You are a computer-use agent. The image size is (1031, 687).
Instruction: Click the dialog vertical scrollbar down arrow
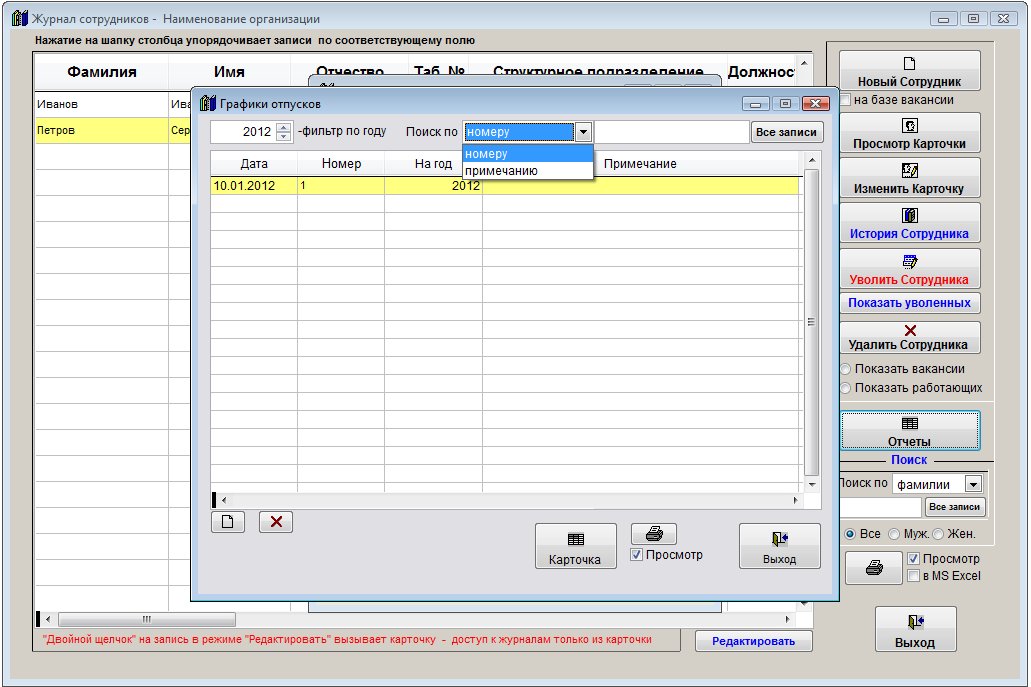click(811, 485)
